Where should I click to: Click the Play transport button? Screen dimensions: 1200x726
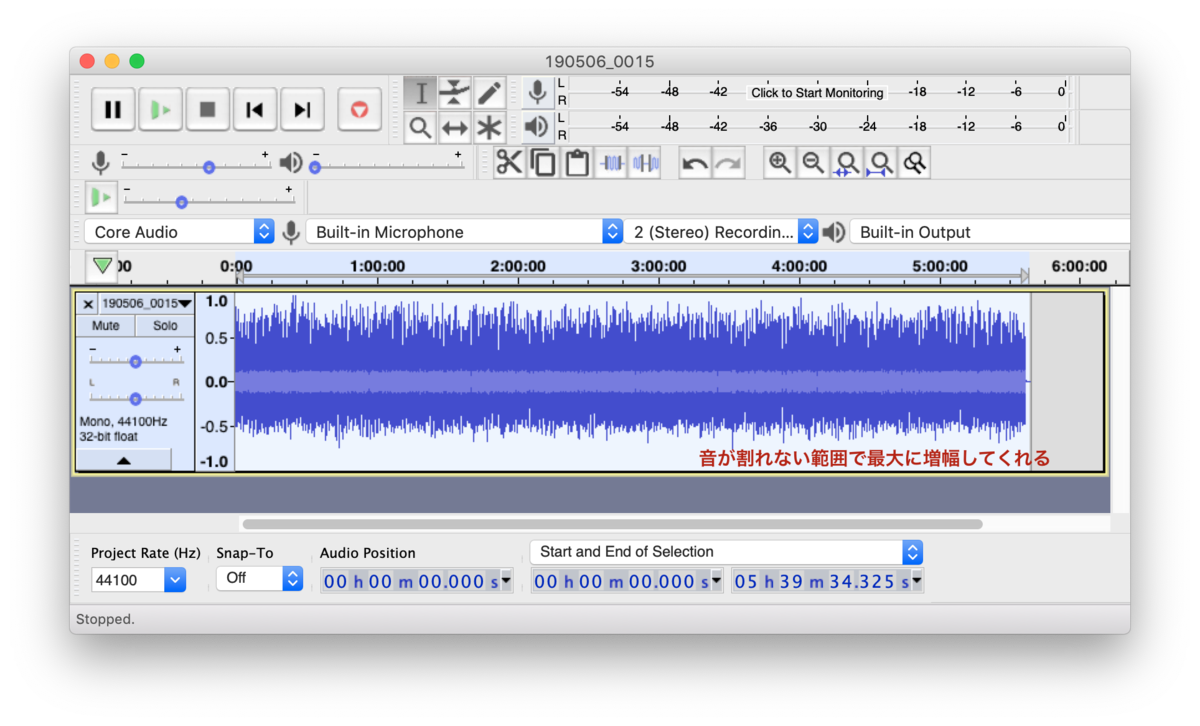pos(160,110)
